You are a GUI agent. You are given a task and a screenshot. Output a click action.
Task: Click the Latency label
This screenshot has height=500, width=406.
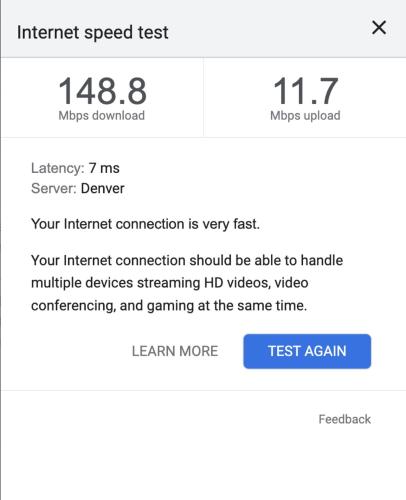tap(57, 168)
